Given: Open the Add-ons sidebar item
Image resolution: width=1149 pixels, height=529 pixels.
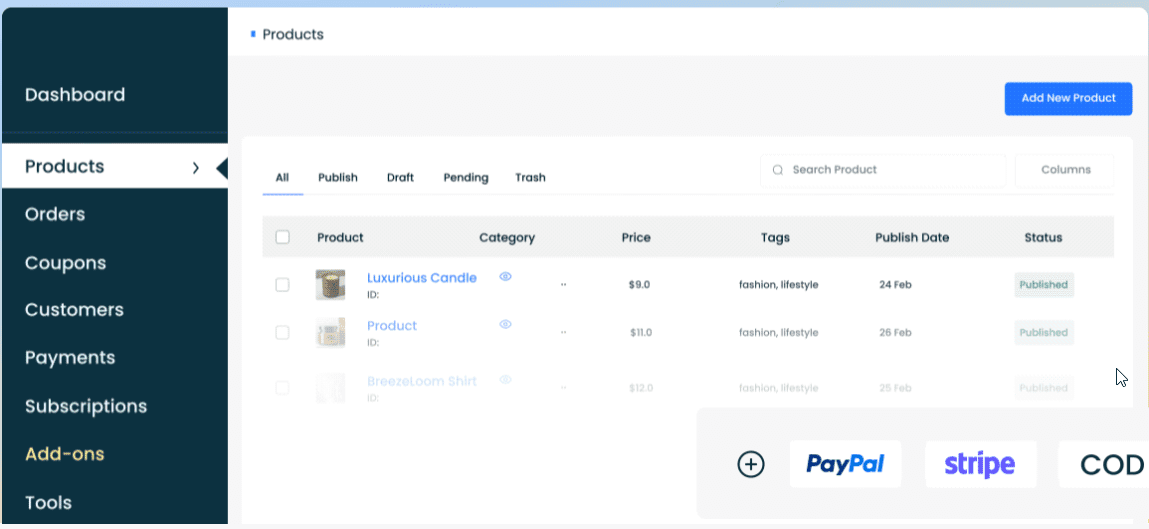Looking at the screenshot, I should pyautogui.click(x=64, y=454).
